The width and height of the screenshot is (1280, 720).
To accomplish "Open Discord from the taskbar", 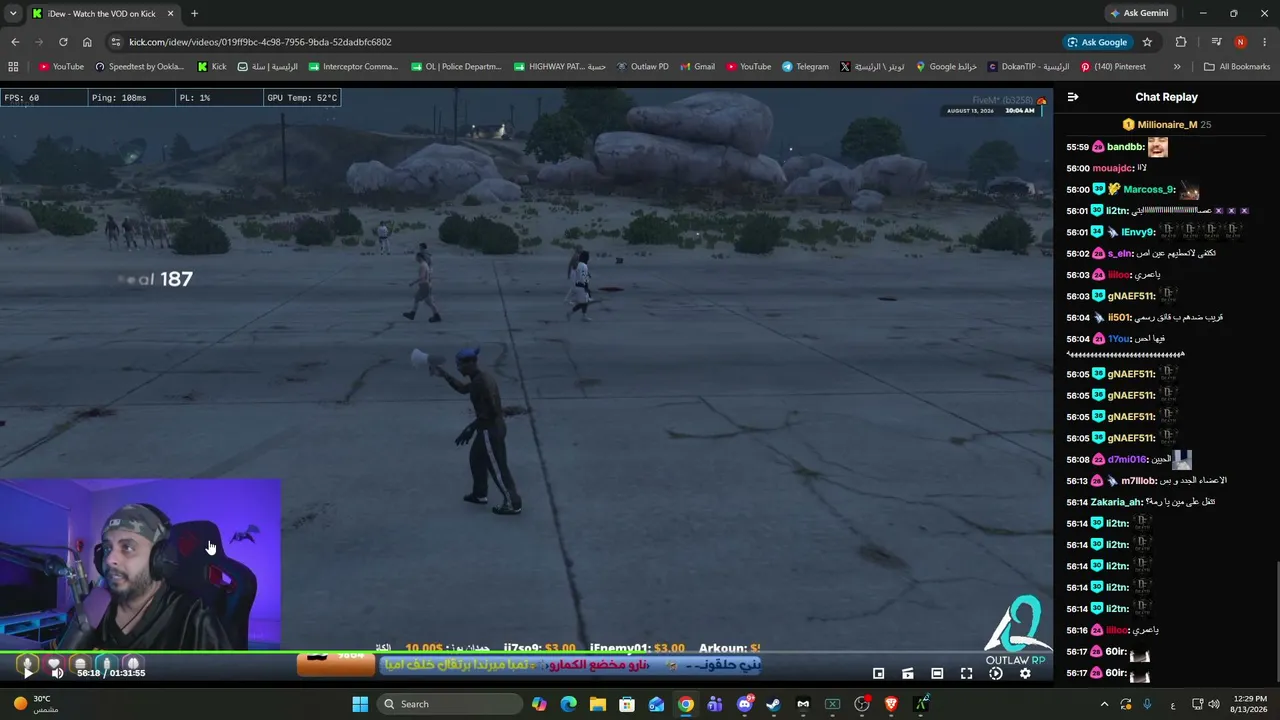I will click(x=744, y=704).
